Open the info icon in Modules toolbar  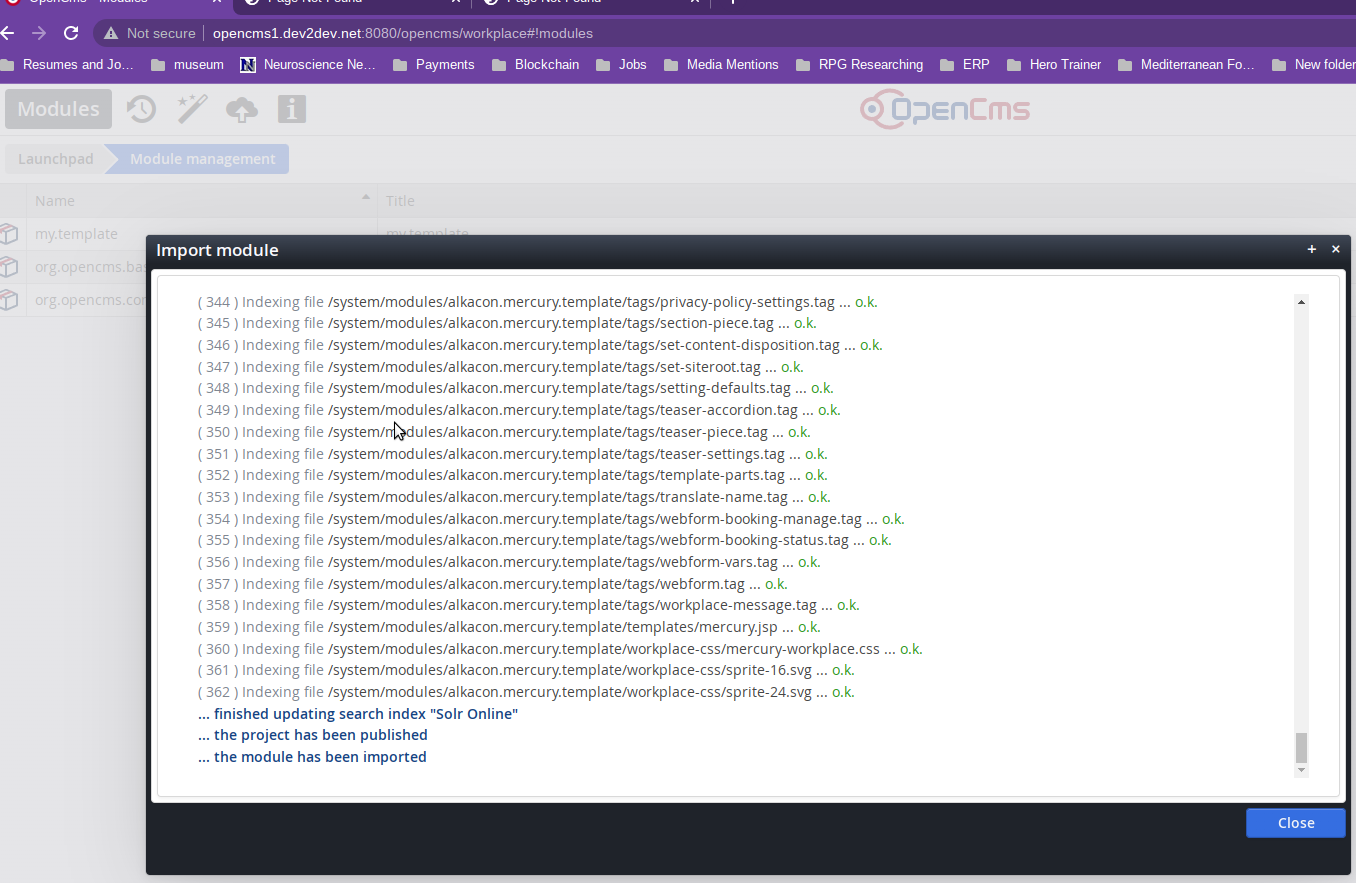point(292,109)
